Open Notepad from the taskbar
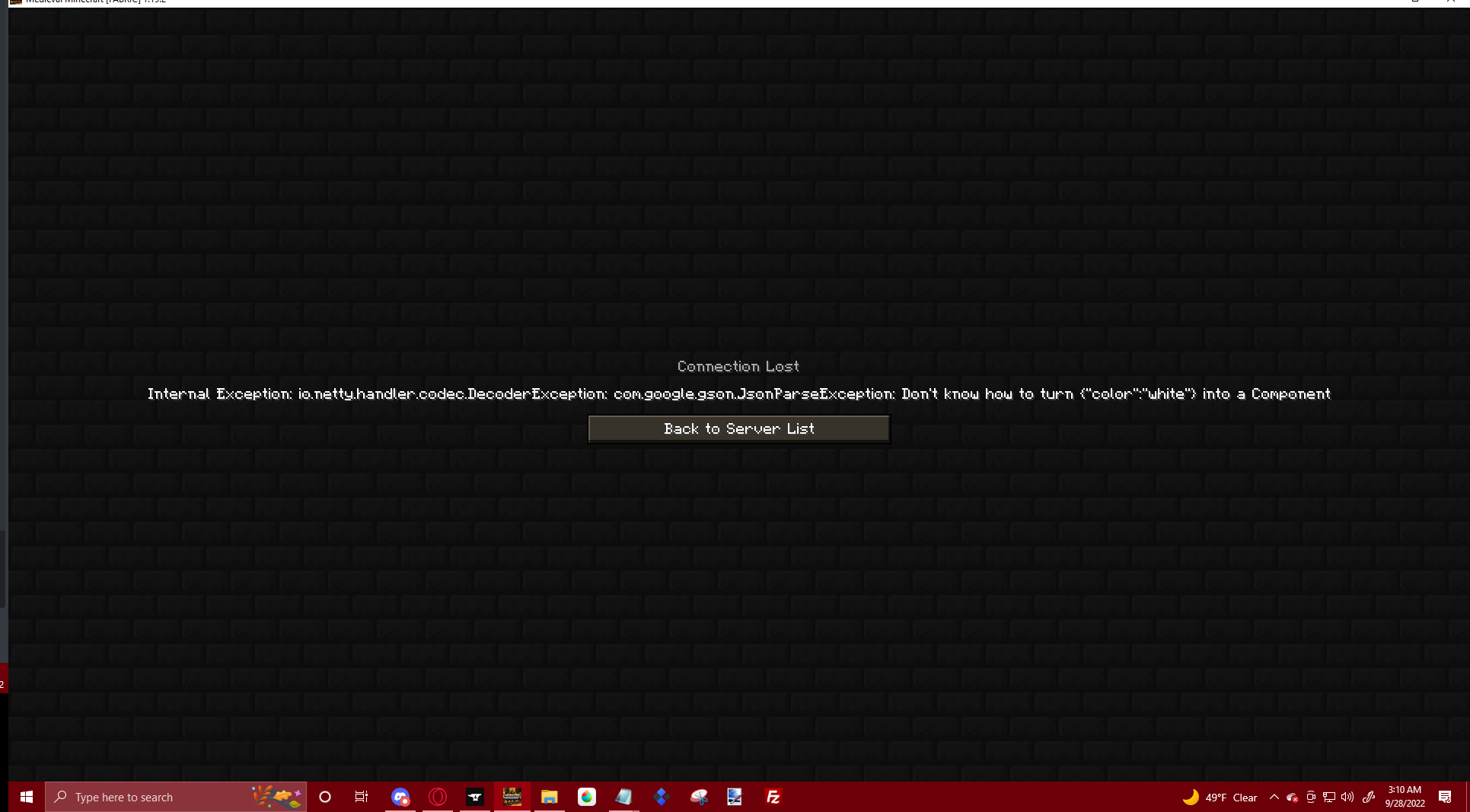This screenshot has height=812, width=1470. point(623,797)
